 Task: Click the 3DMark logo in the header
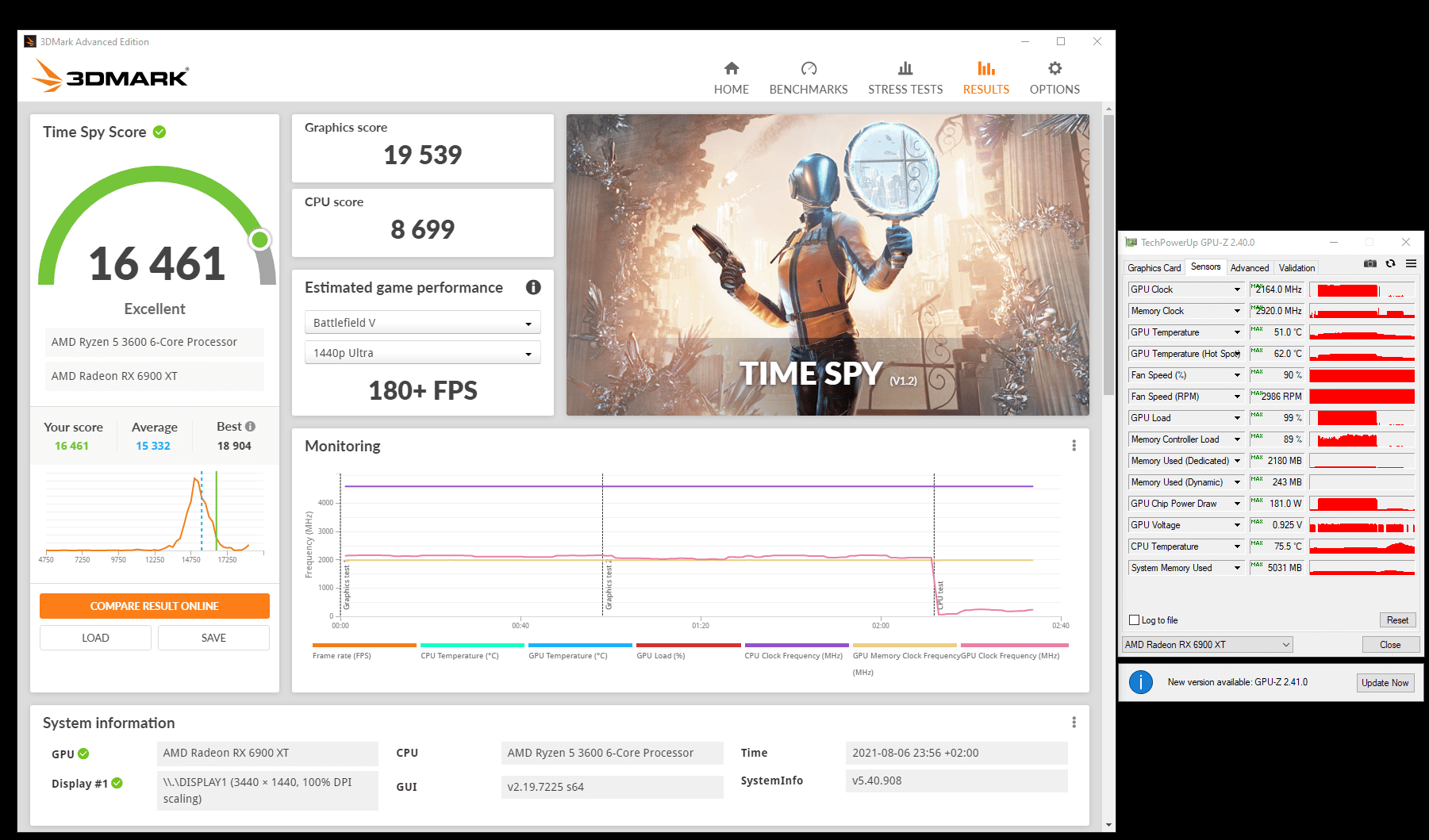110,76
